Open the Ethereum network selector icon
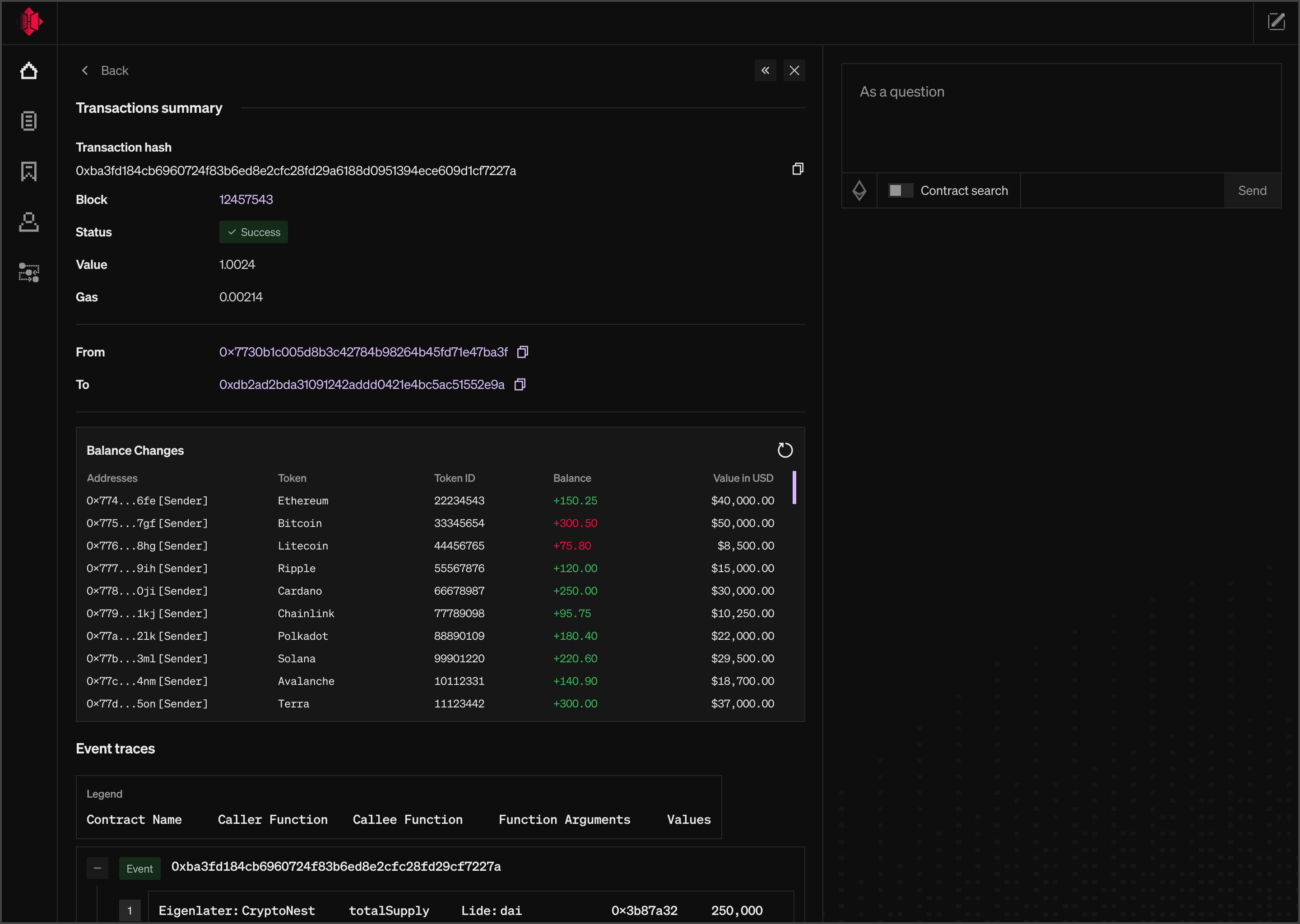The image size is (1300, 924). click(859, 190)
